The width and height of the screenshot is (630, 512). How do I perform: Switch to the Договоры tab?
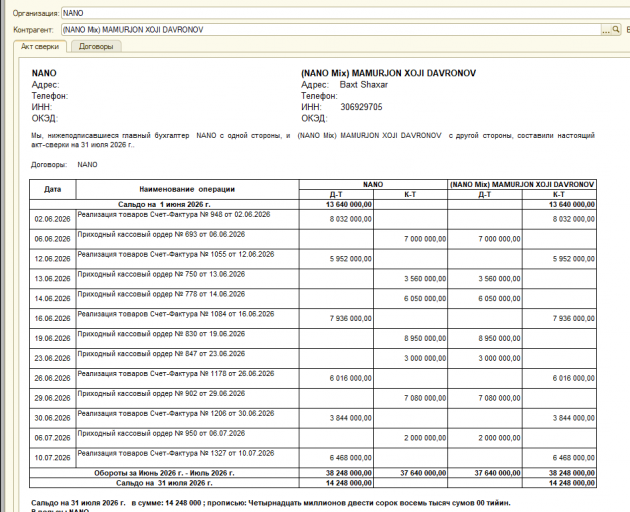click(96, 47)
